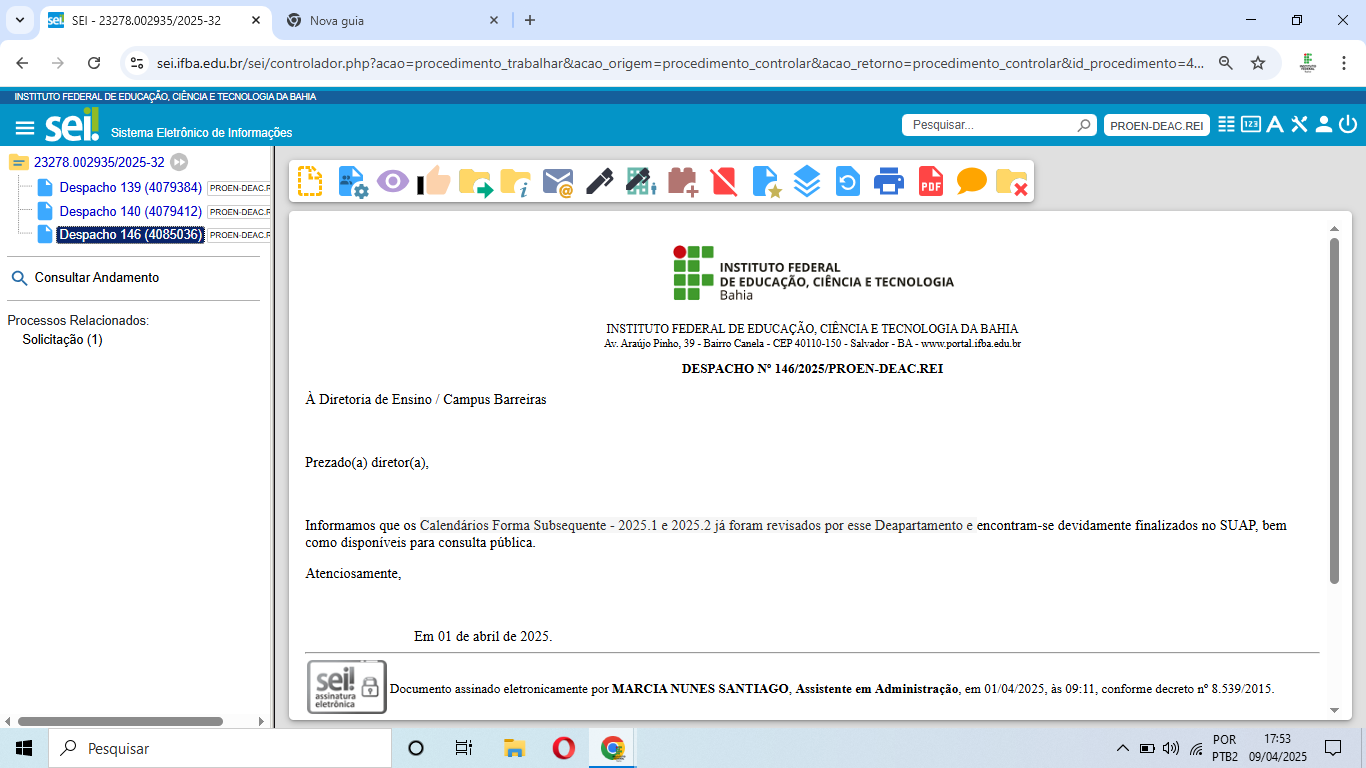Click the gray double-arrow next to process number
Screen dimensions: 1366x768
179,162
